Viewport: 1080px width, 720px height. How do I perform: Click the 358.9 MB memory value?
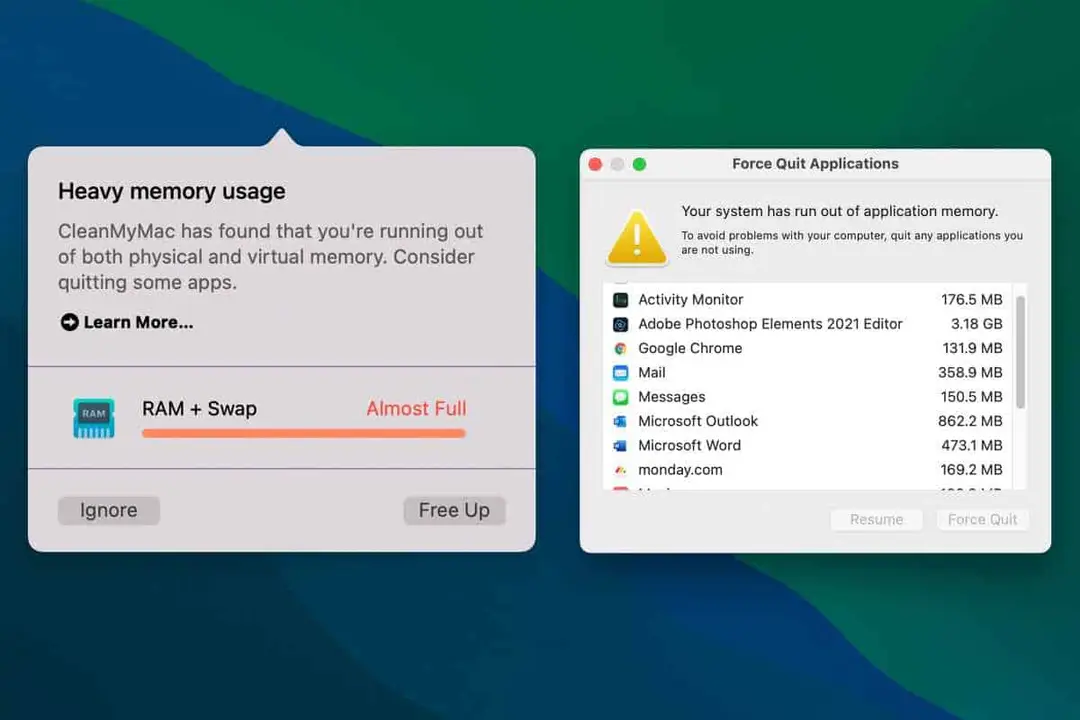point(970,373)
